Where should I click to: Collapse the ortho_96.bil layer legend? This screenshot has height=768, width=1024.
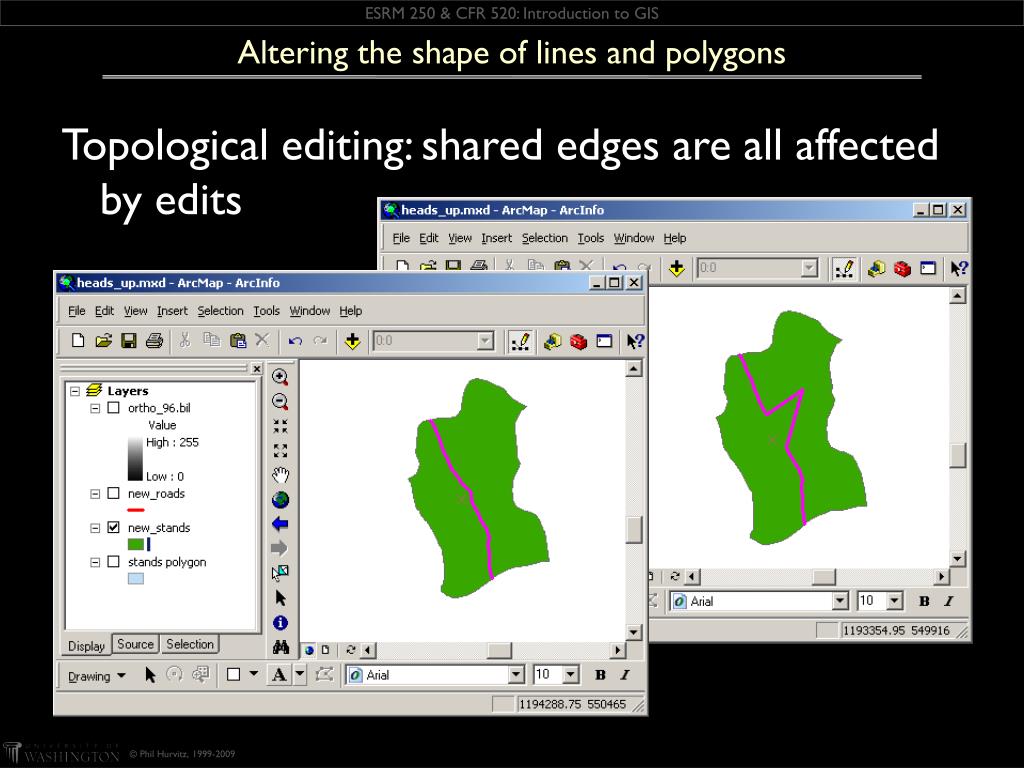[95, 408]
